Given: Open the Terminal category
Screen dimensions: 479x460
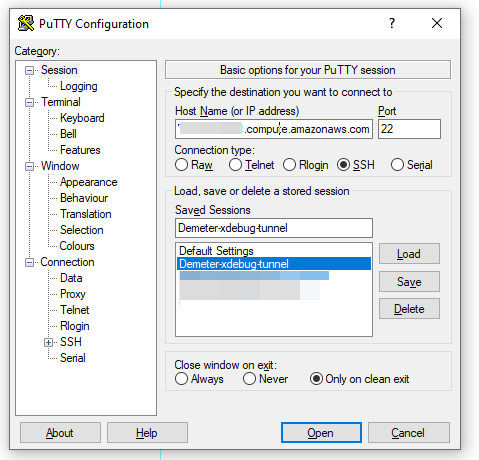Looking at the screenshot, I should click(x=61, y=102).
